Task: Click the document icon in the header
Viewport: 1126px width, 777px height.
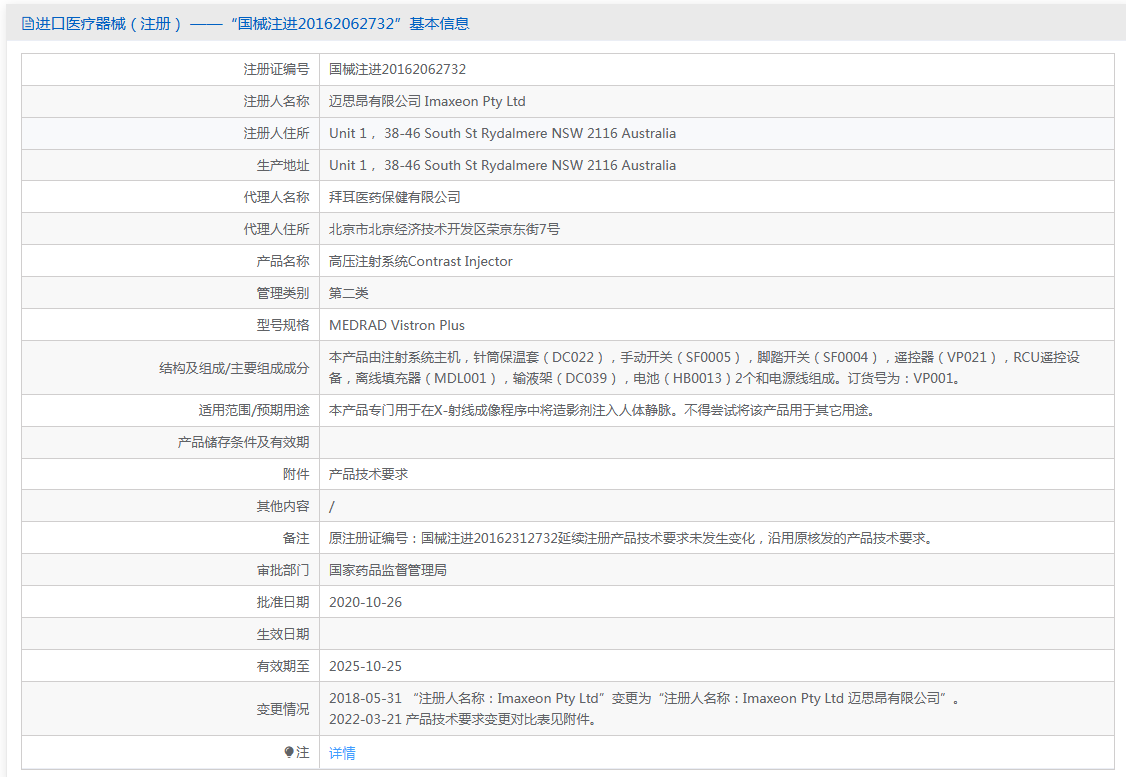Action: [x=27, y=24]
